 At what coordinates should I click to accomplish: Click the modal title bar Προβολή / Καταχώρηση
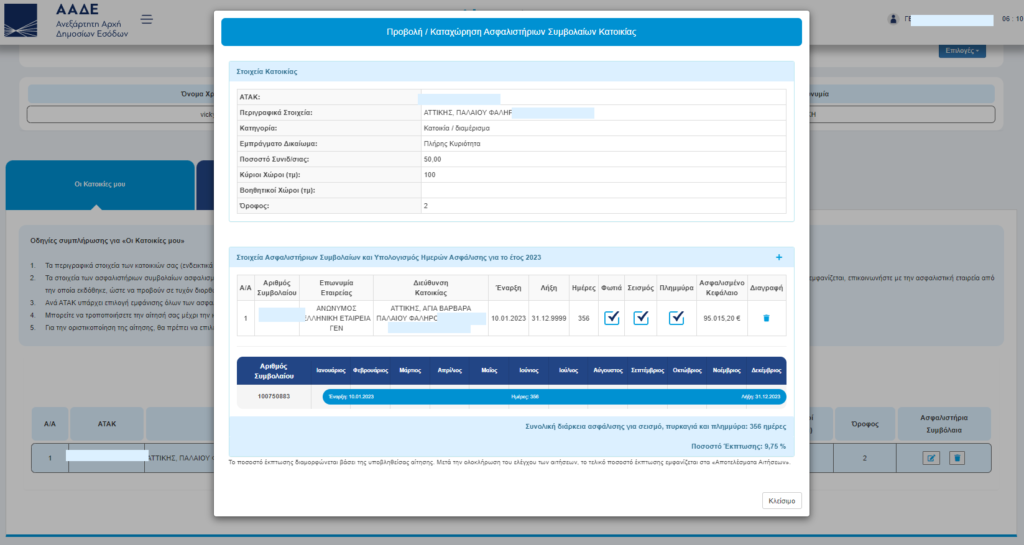click(511, 32)
